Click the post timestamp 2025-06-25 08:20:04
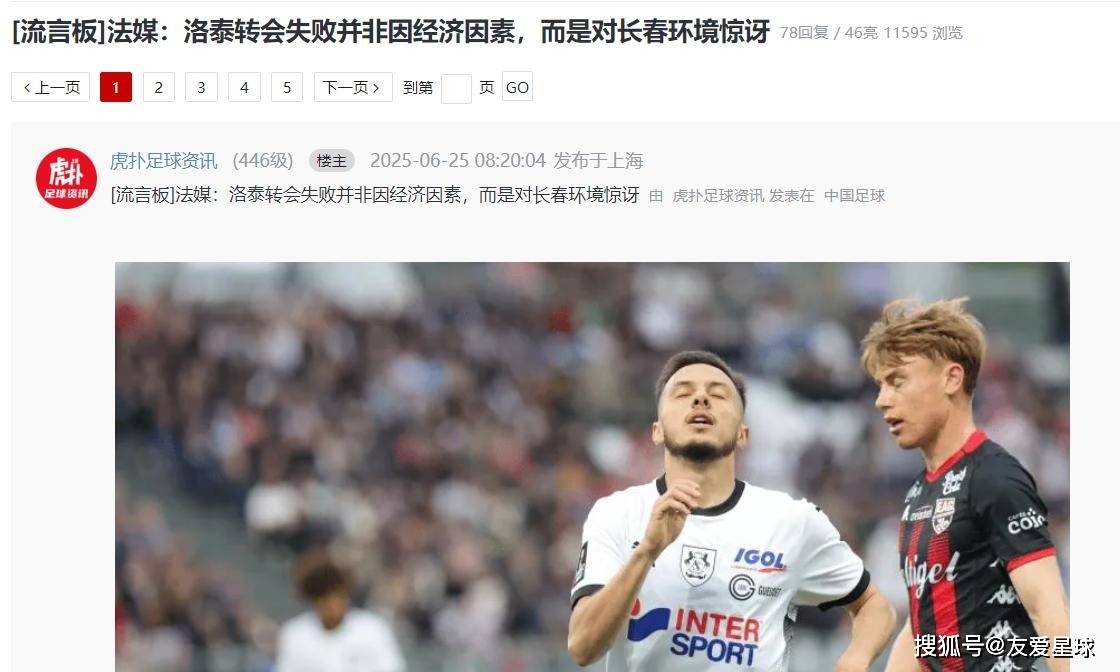This screenshot has width=1120, height=672. pos(458,161)
